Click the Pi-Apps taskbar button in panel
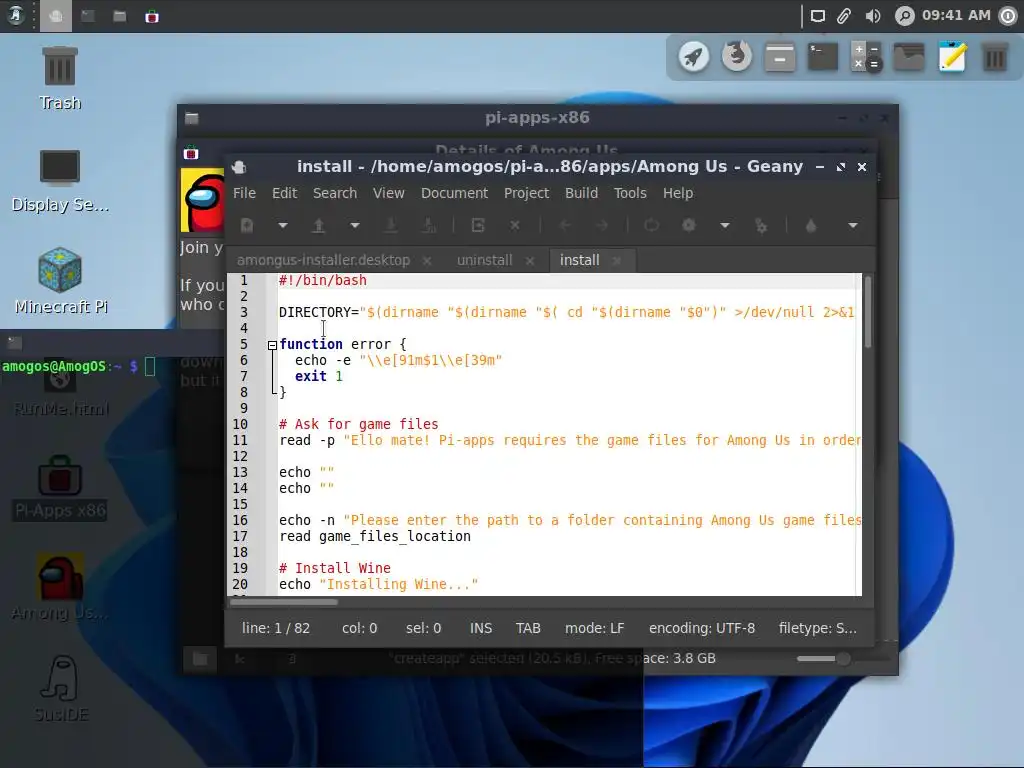 152,16
